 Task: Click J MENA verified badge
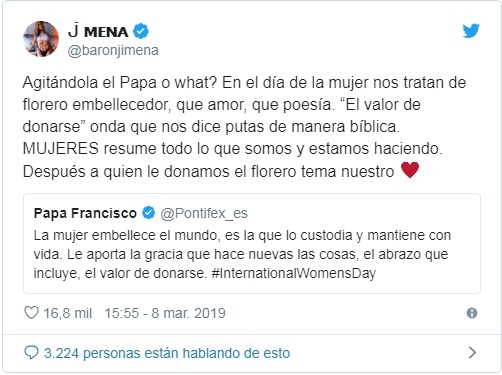141,31
